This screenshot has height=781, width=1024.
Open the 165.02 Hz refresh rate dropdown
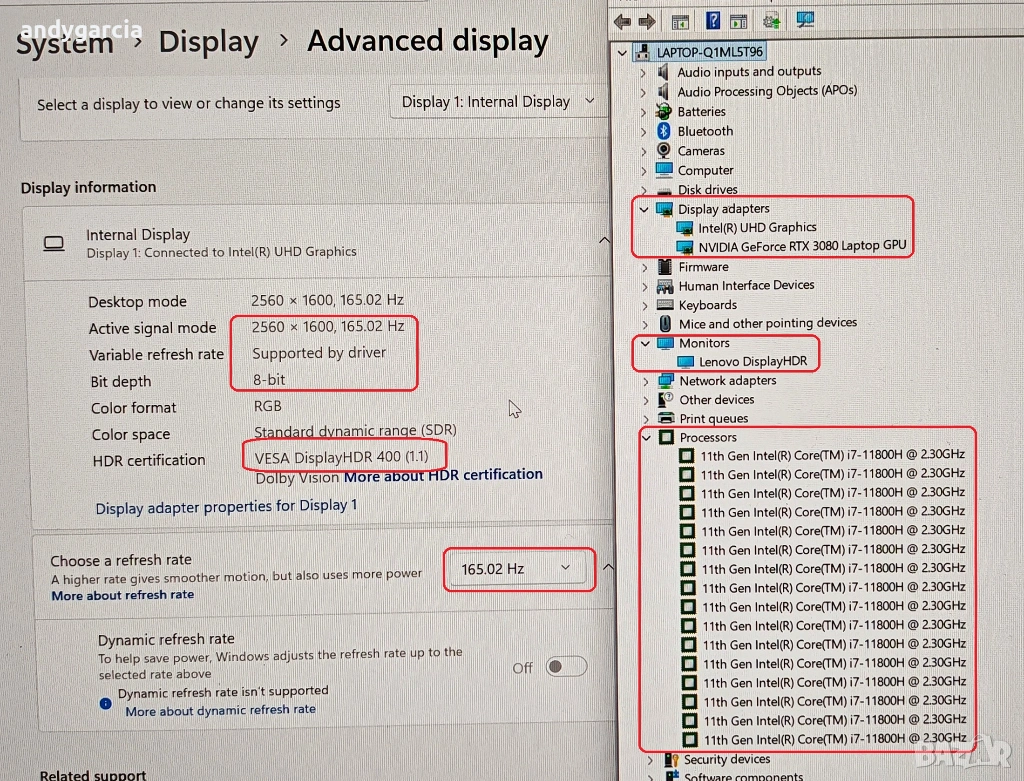(x=518, y=569)
